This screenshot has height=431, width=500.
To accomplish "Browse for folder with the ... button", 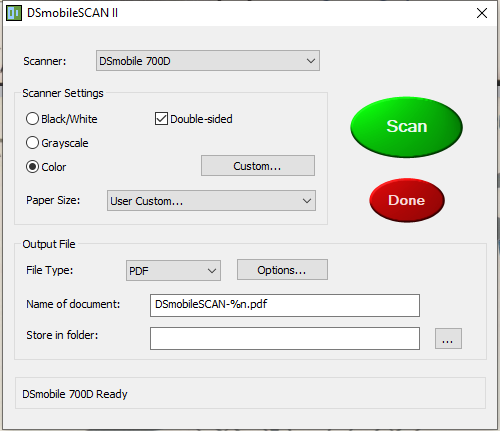I will tap(448, 339).
